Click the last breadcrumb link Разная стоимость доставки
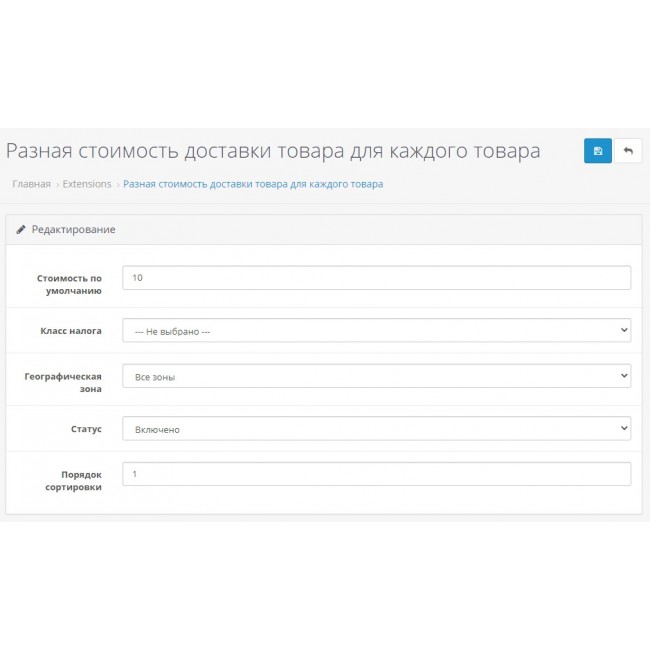 click(x=252, y=184)
